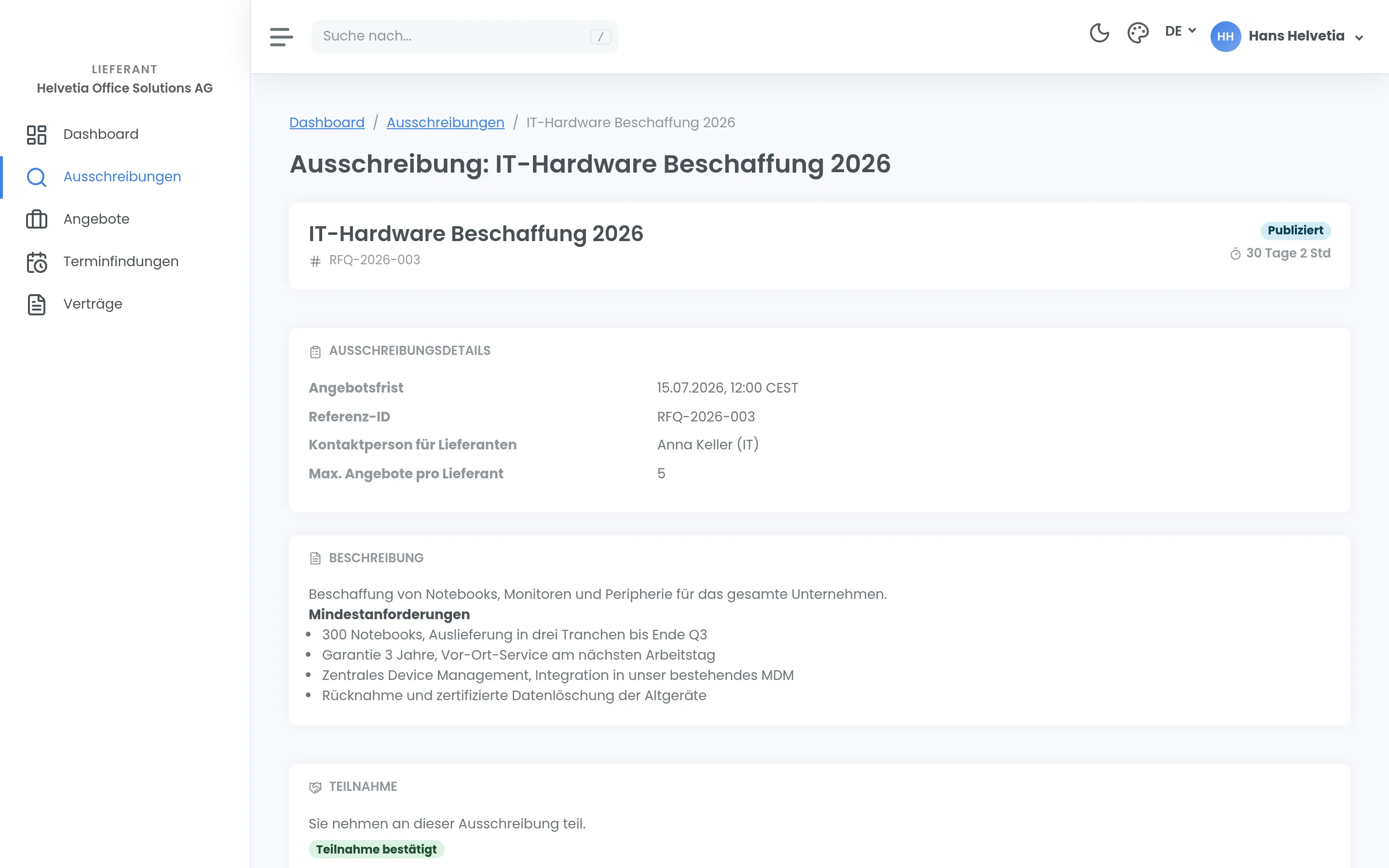This screenshot has height=868, width=1389.
Task: Click the Publiziert status badge
Action: pos(1295,230)
